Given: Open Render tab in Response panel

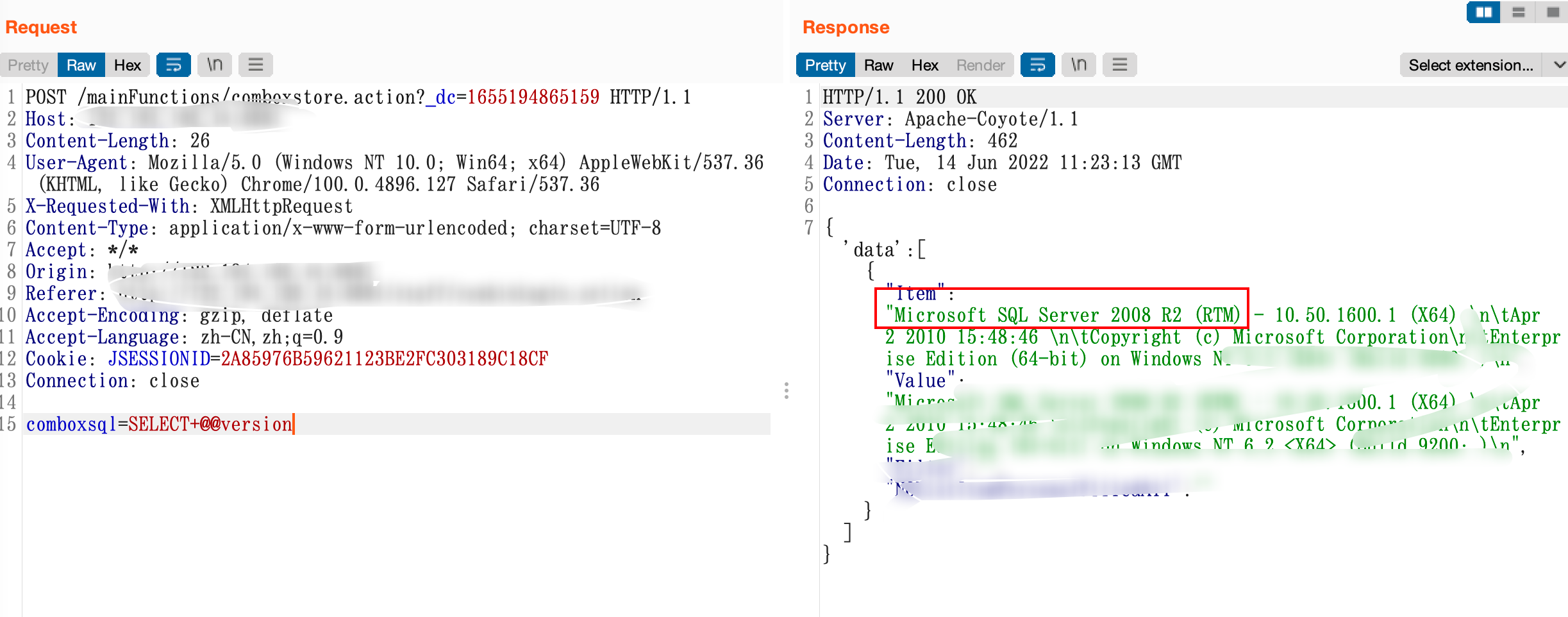Looking at the screenshot, I should click(x=980, y=65).
